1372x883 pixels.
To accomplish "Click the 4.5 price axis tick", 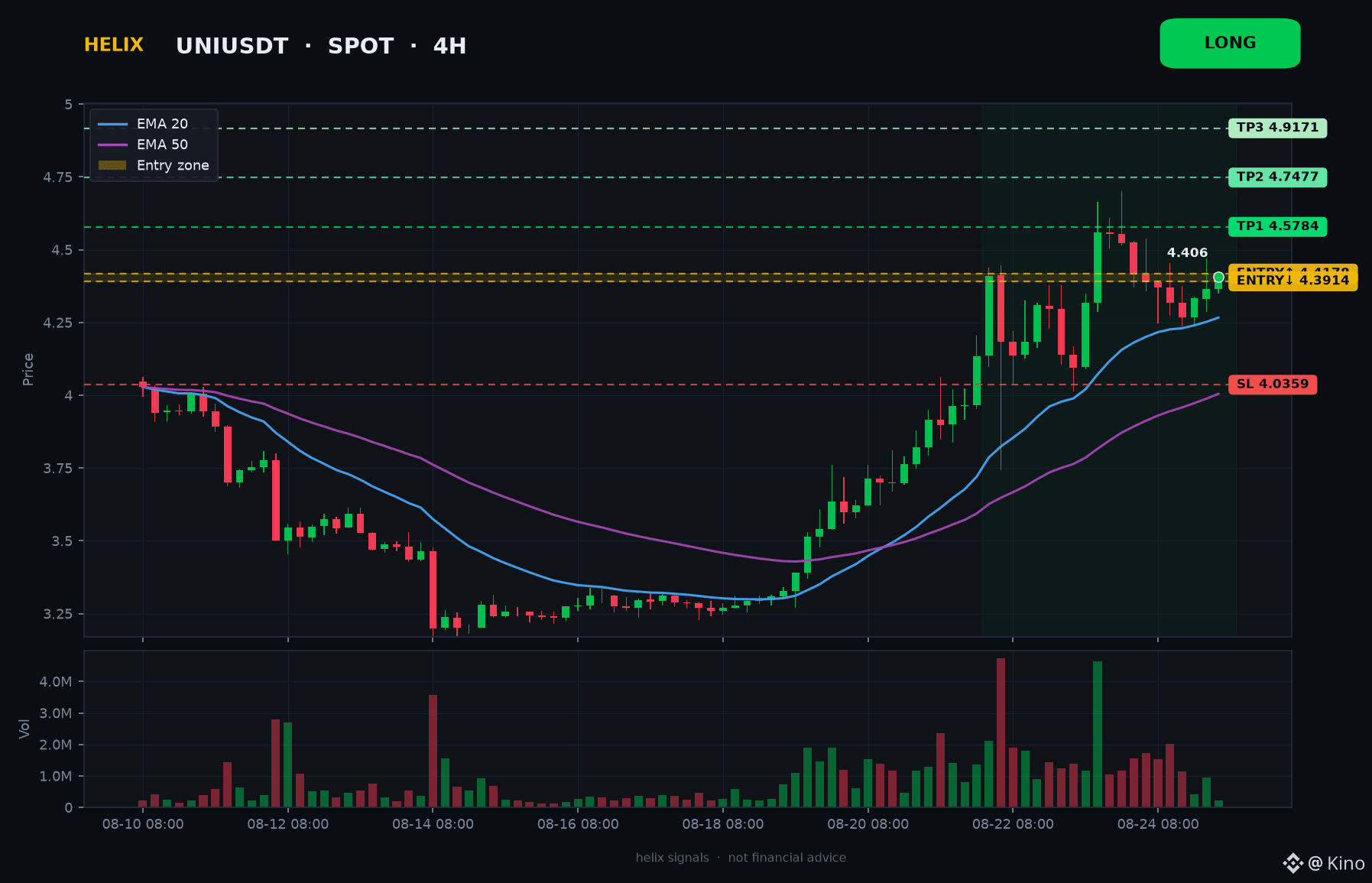I will (62, 250).
